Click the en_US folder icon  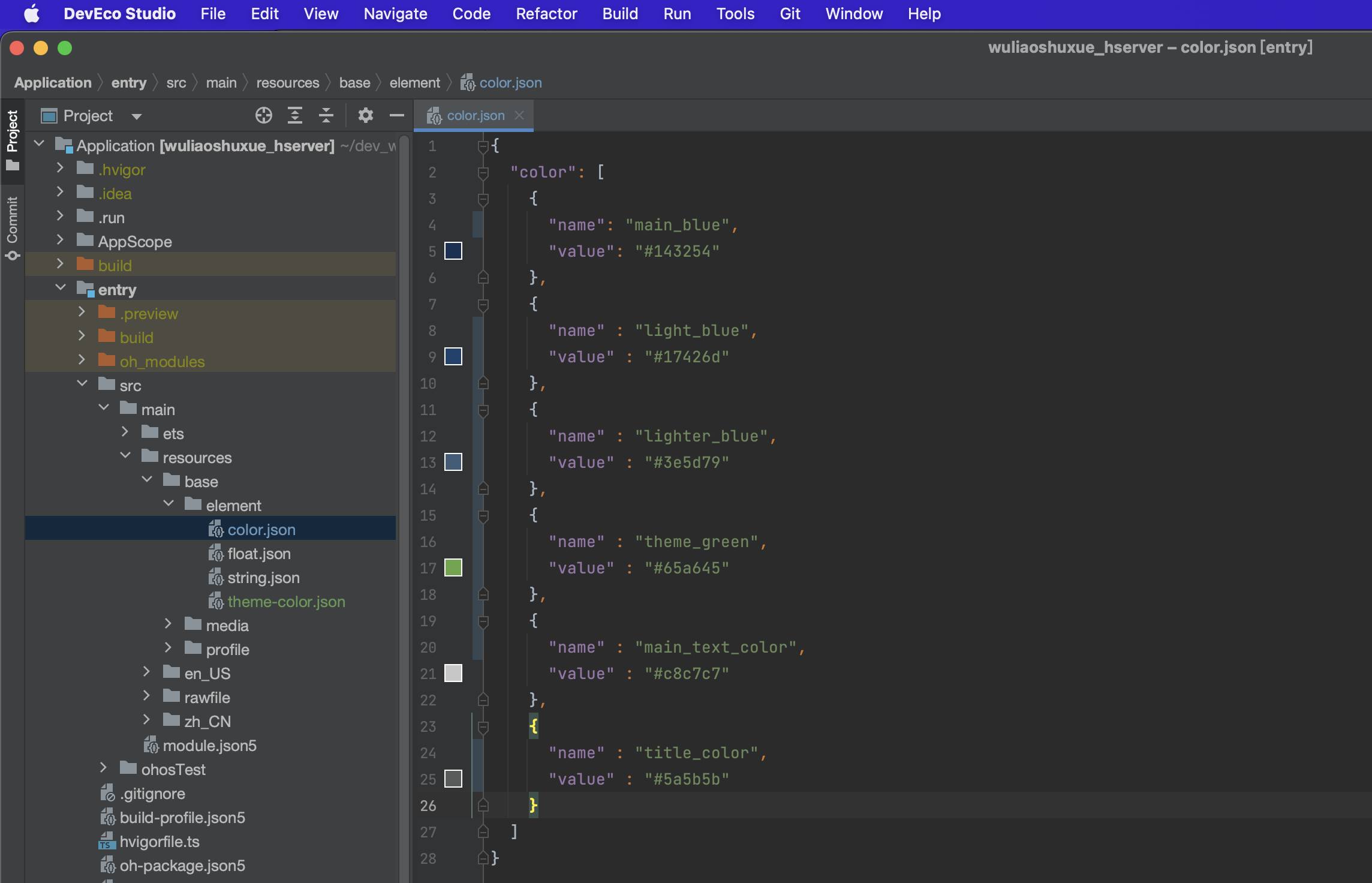(x=172, y=672)
